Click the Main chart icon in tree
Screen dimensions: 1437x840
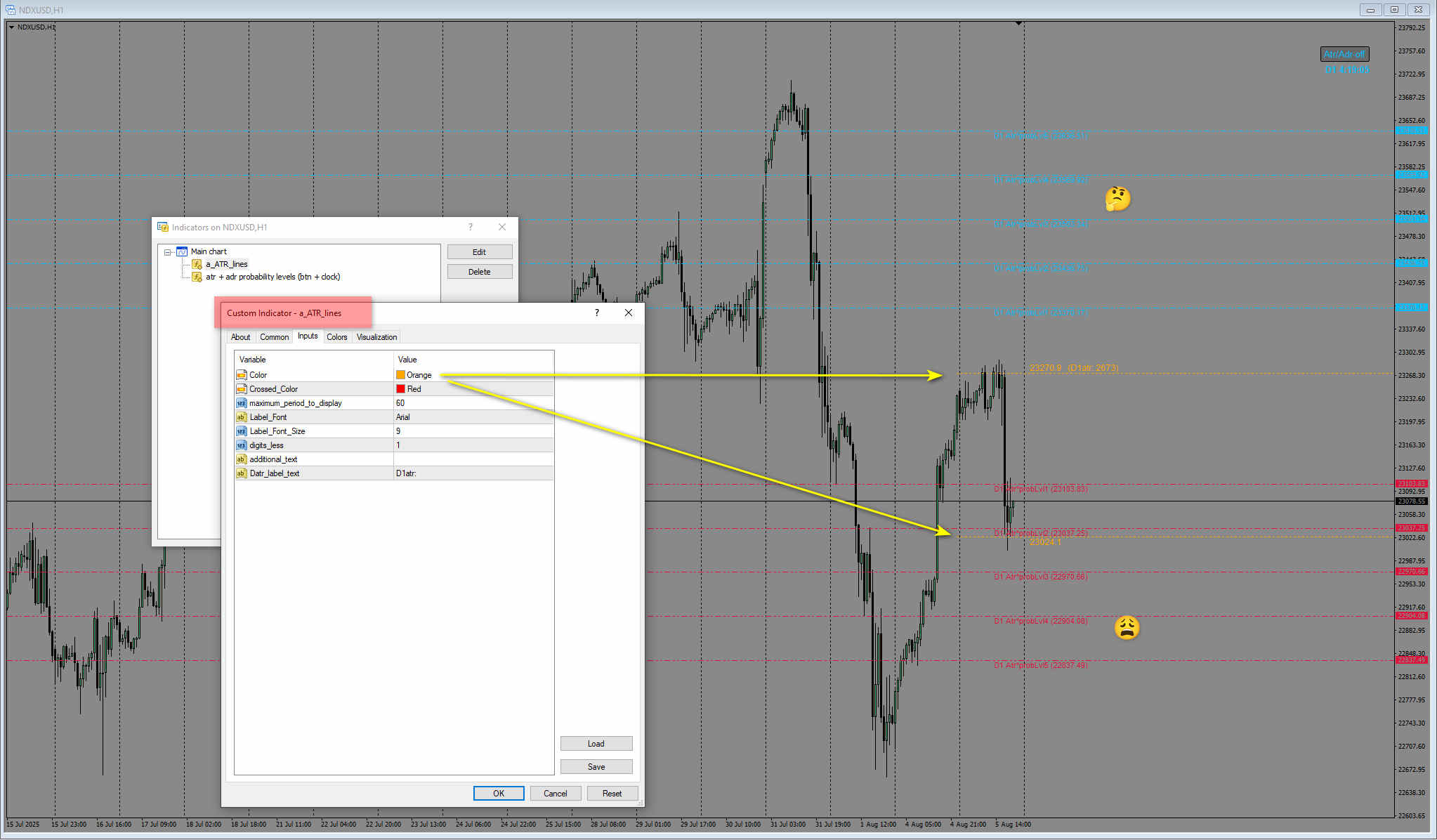182,251
